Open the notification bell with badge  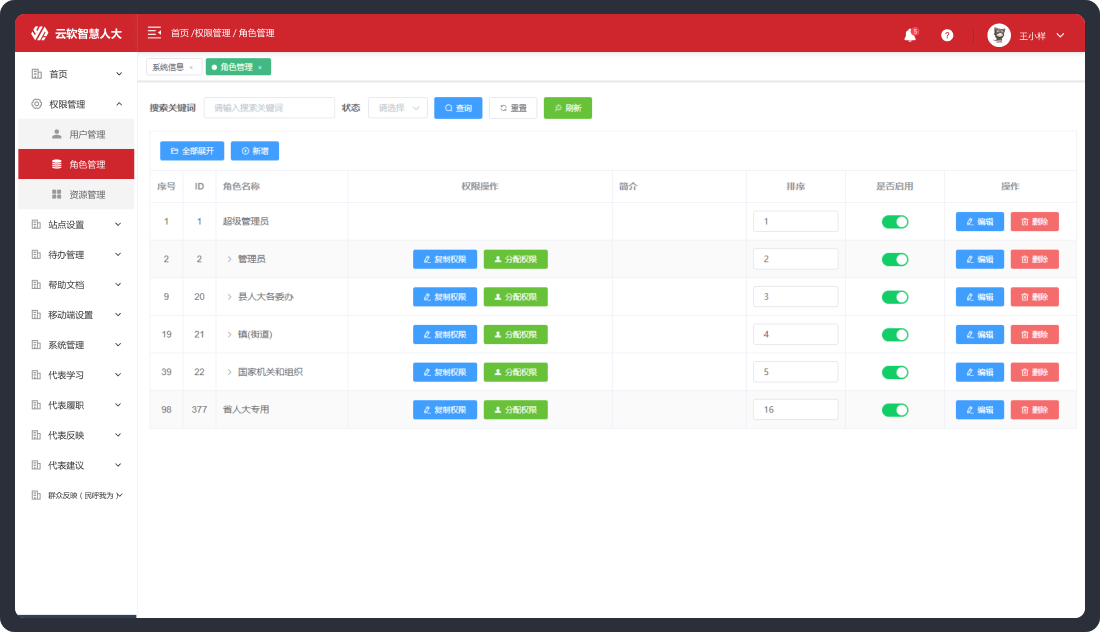click(x=909, y=33)
